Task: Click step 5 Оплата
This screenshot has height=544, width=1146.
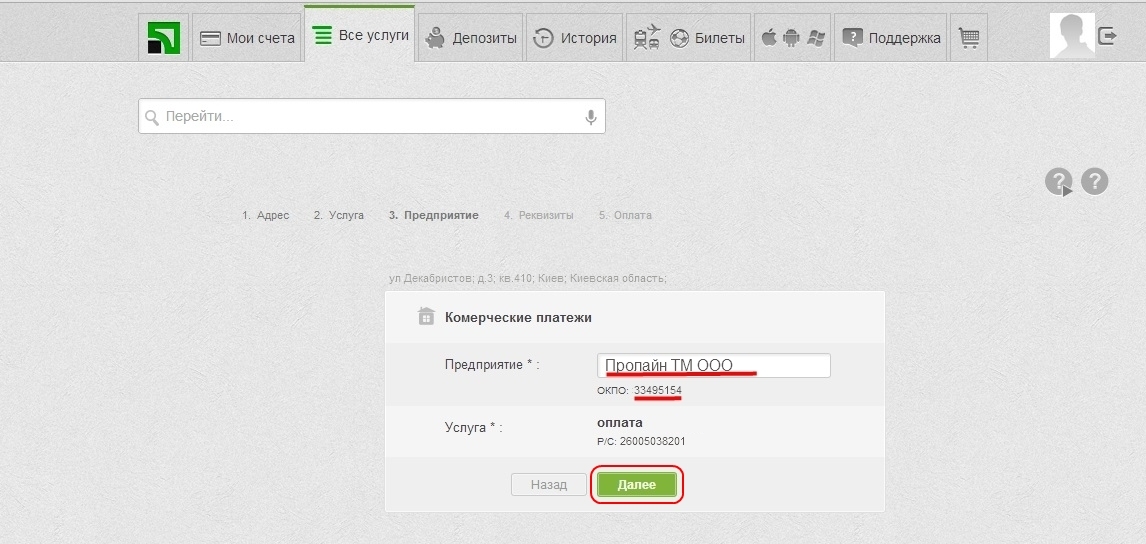Action: click(x=625, y=216)
